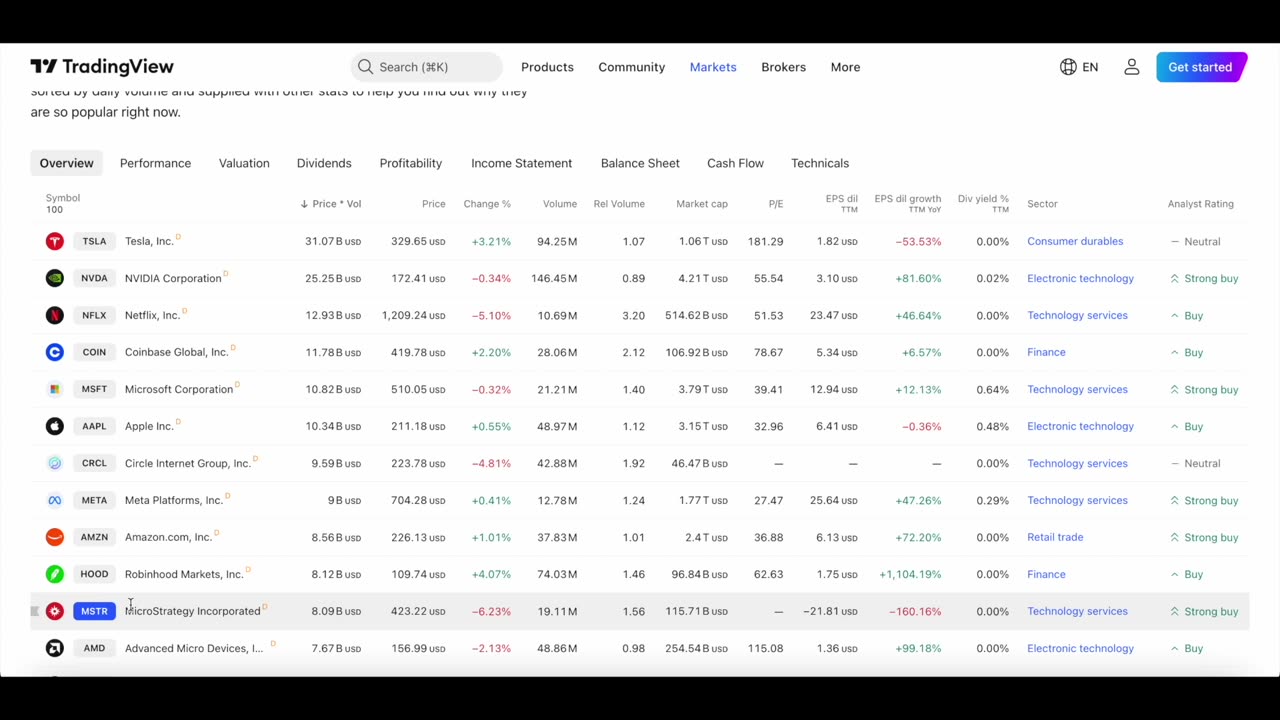Select the Income Statement tab
Viewport: 1280px width, 720px height.
pos(521,163)
